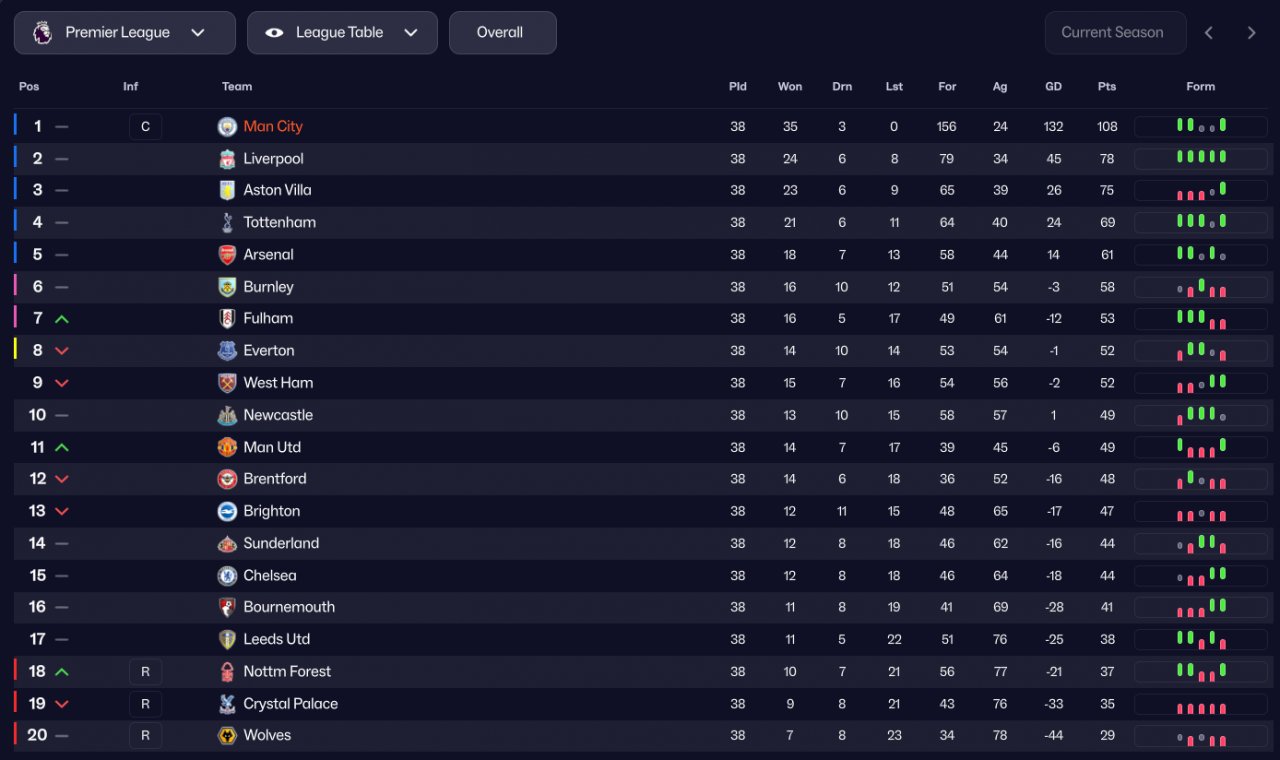Click the Premier League logo icon

pos(42,32)
